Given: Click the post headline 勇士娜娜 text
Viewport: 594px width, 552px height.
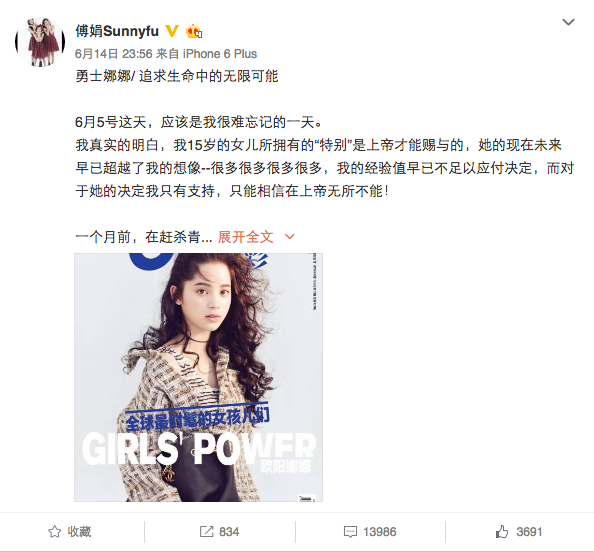Looking at the screenshot, I should tap(103, 77).
